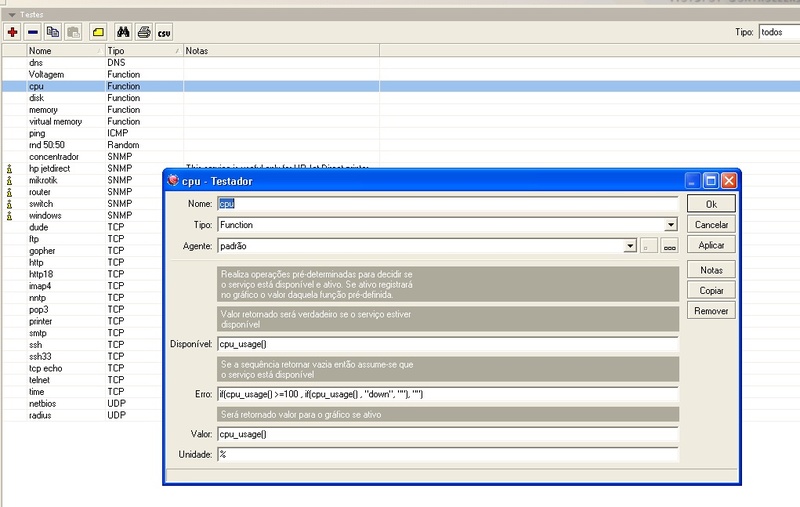Click the copy icon in Testes toolbar

(x=53, y=32)
